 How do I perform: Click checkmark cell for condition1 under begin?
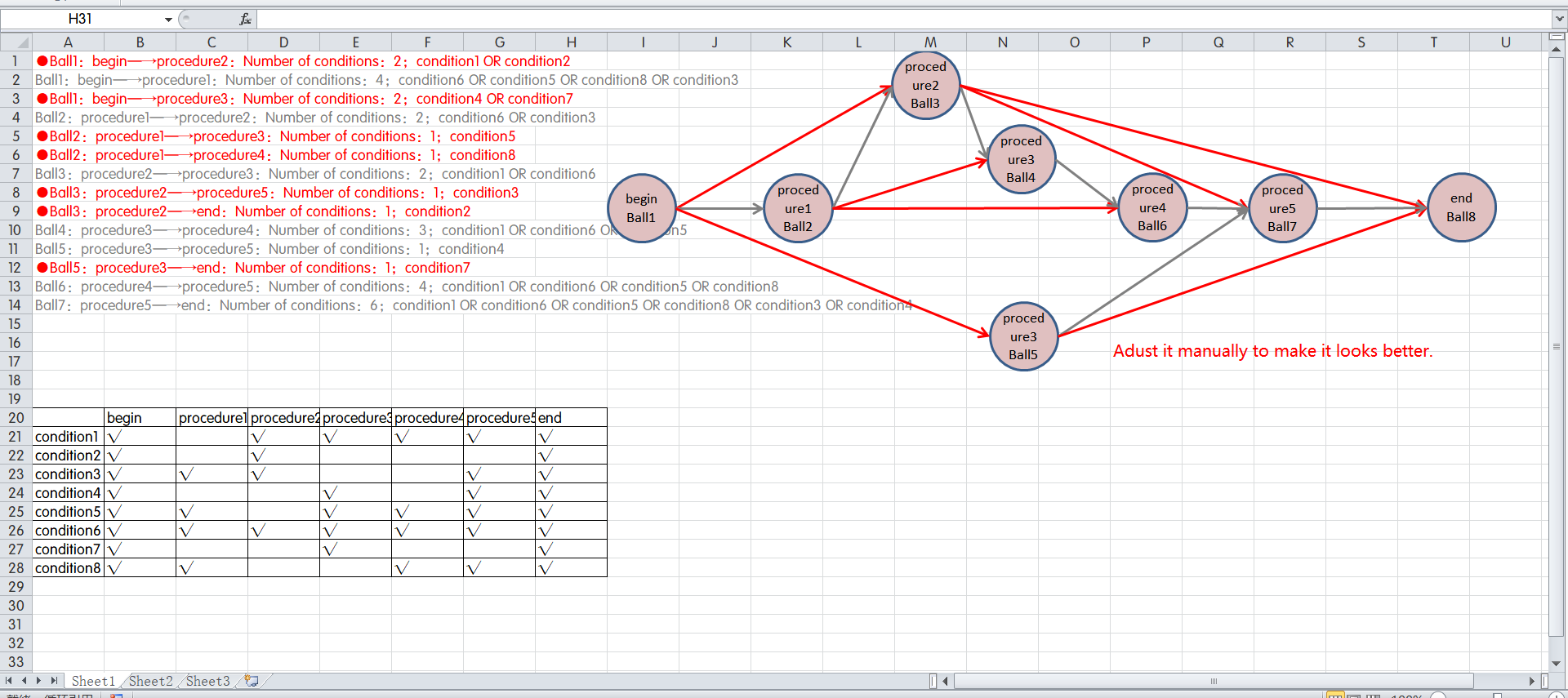140,437
